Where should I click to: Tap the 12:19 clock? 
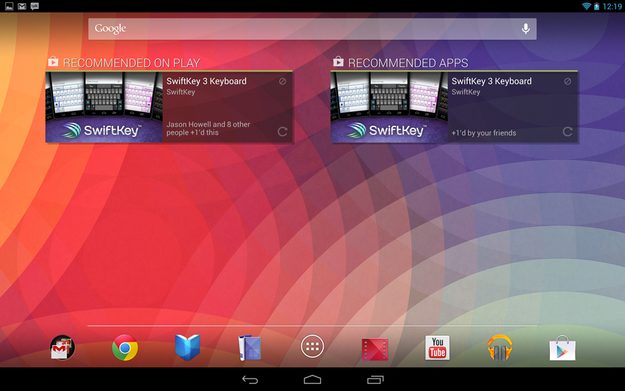point(612,6)
